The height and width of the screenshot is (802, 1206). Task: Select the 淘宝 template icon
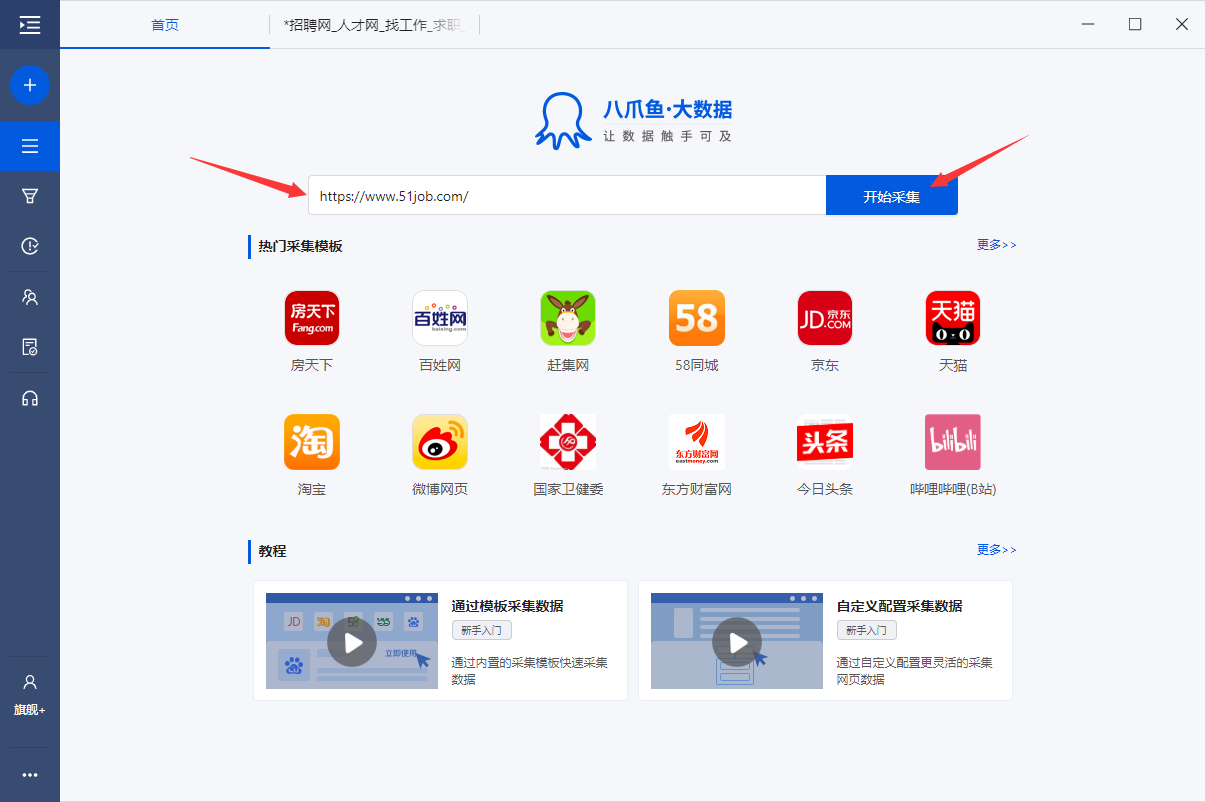pos(312,442)
